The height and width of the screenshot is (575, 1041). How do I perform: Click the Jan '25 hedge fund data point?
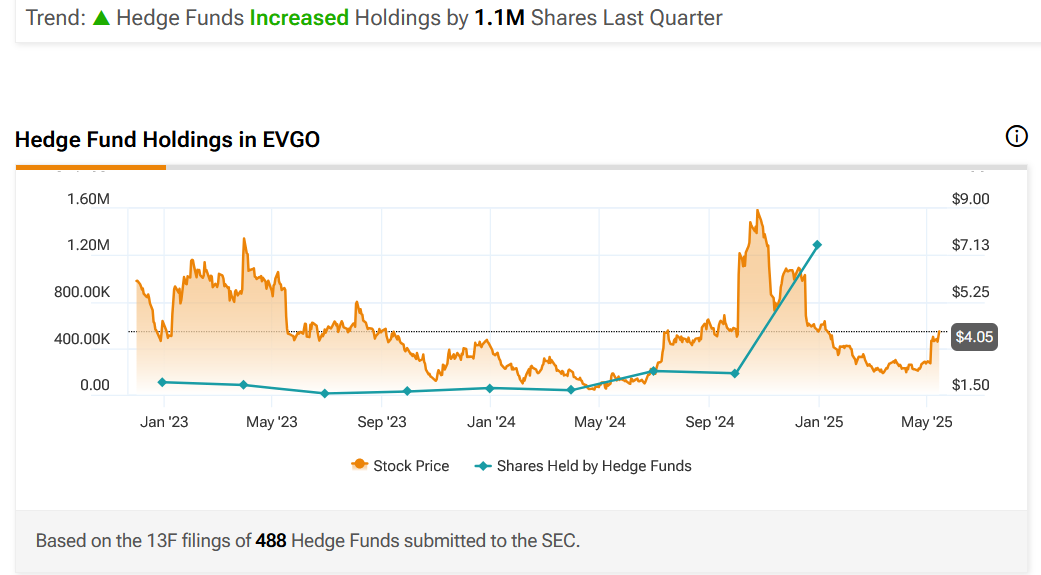(x=817, y=245)
